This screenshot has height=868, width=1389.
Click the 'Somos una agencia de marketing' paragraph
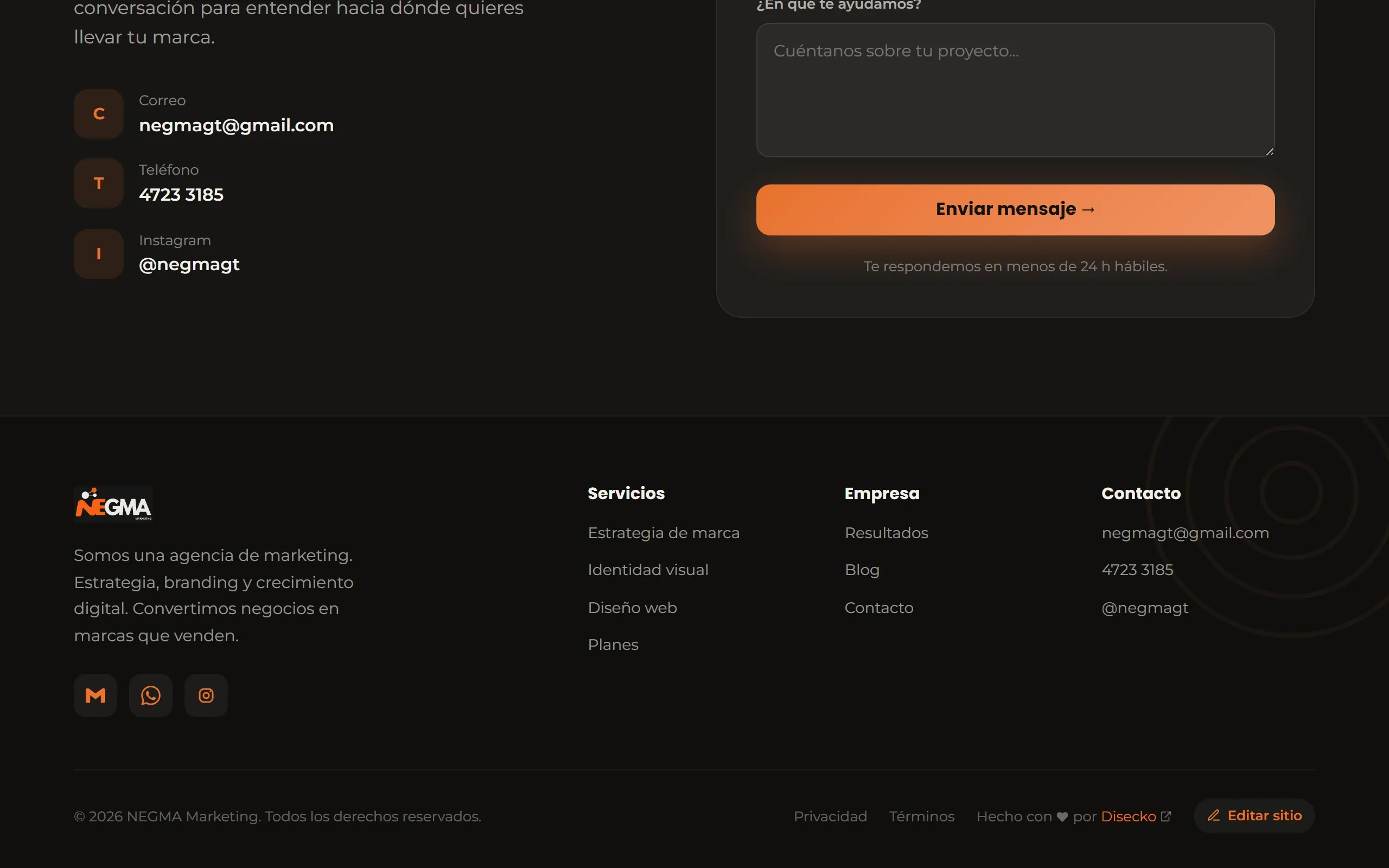click(214, 595)
